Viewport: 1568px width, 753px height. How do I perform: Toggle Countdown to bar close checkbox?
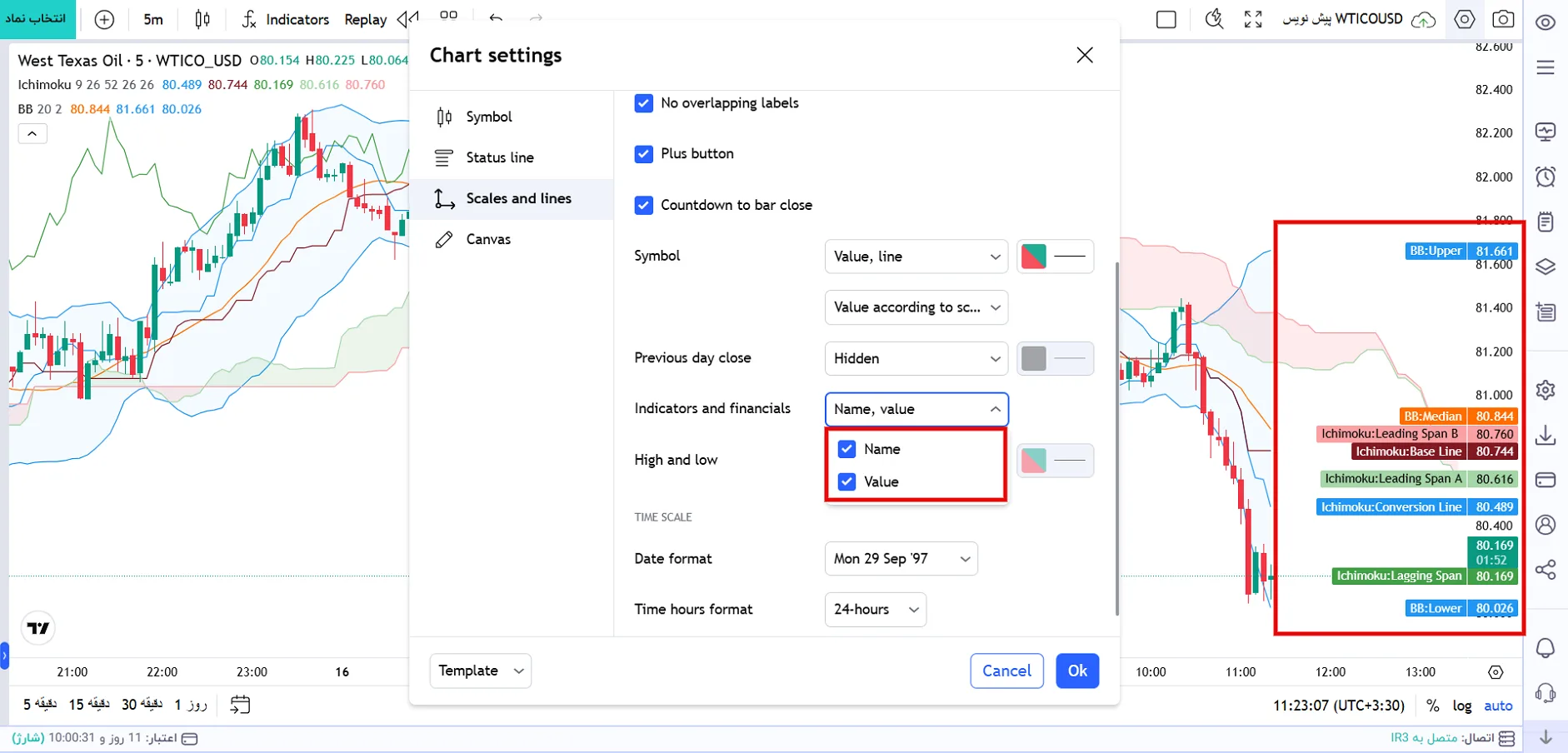pos(644,205)
